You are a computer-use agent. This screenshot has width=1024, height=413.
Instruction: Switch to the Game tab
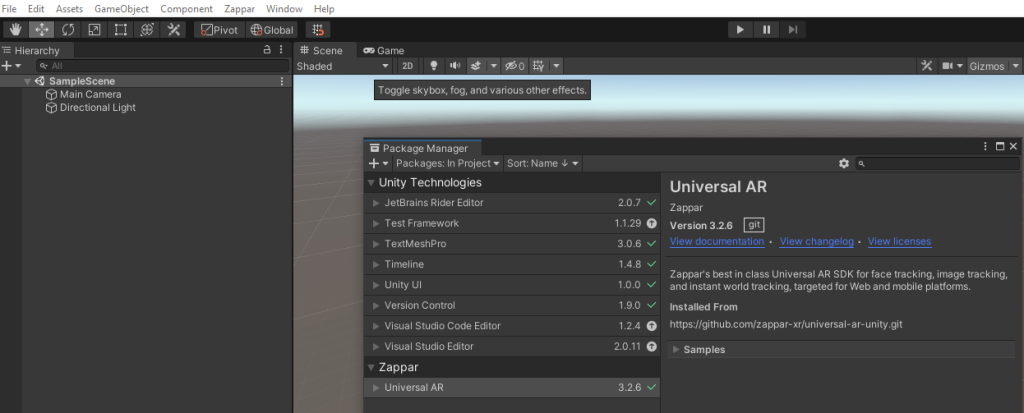coord(384,50)
